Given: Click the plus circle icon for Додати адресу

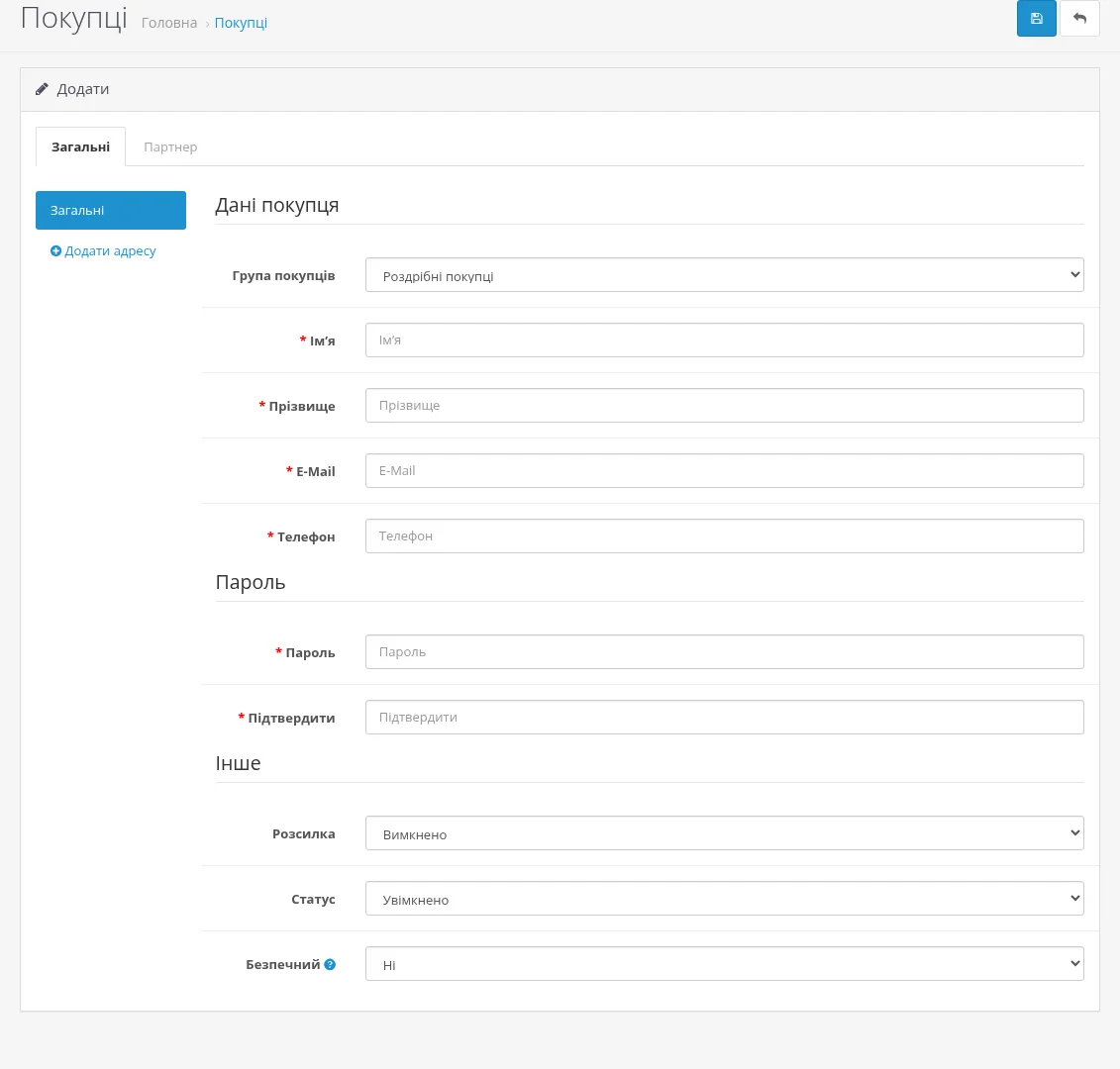Looking at the screenshot, I should click(x=55, y=250).
